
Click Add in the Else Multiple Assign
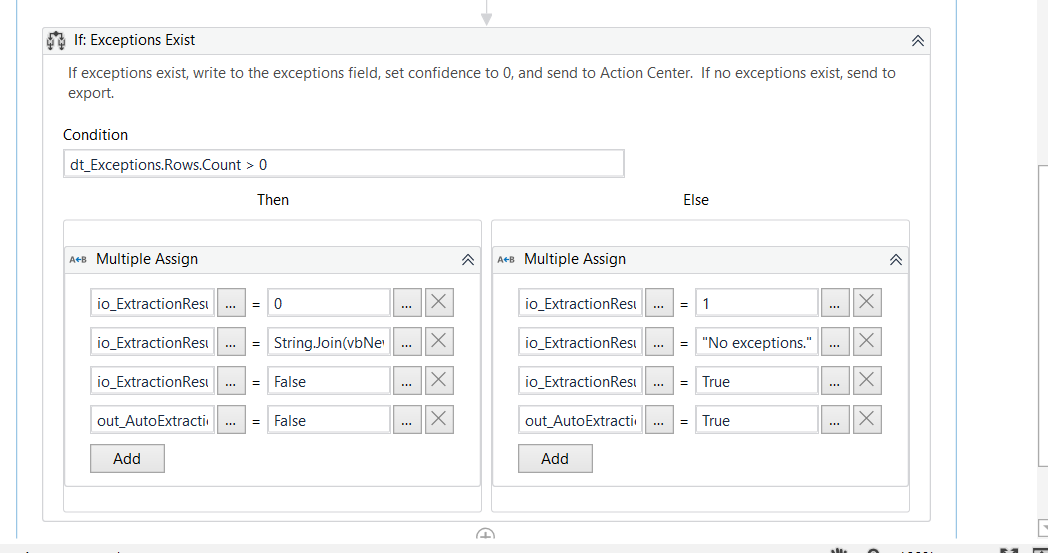555,458
